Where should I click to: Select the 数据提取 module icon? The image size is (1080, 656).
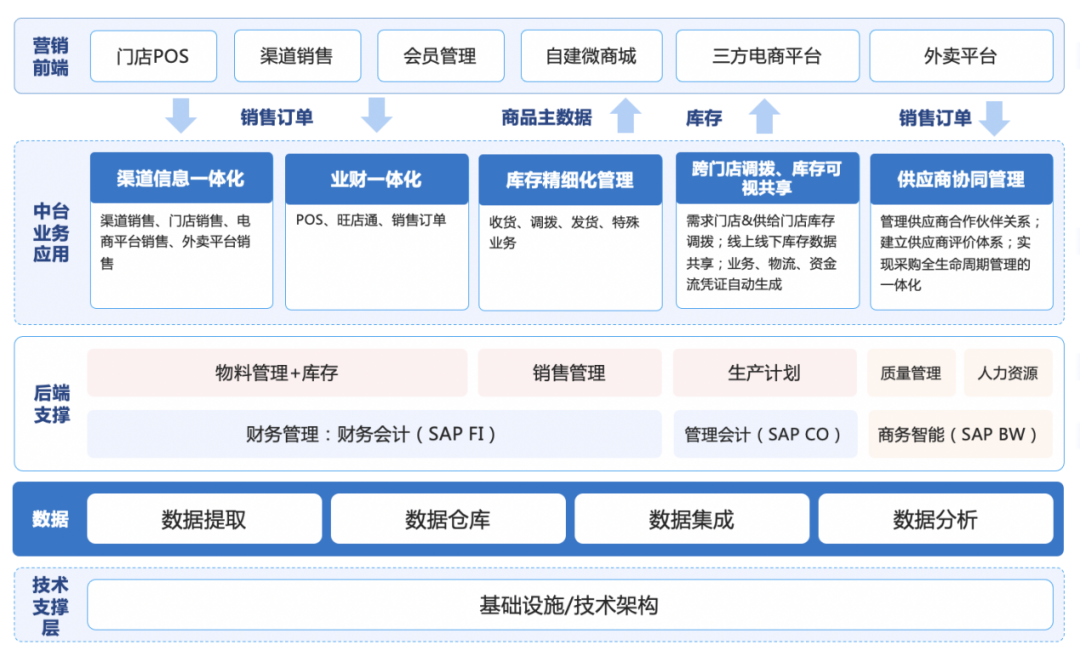coord(204,518)
